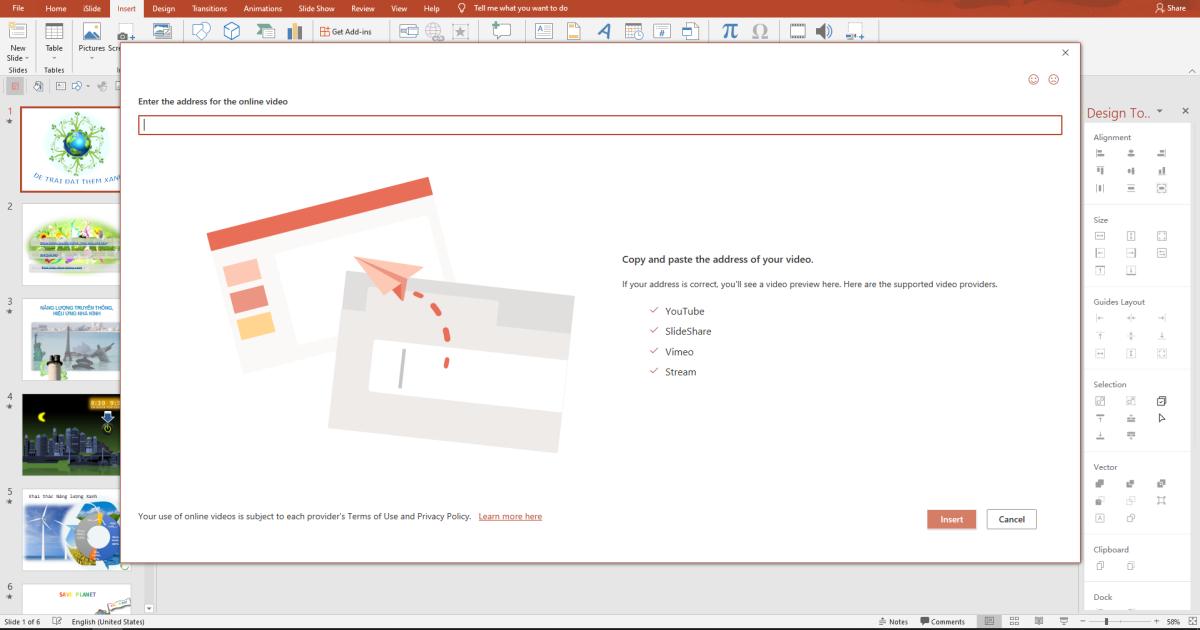Viewport: 1200px width, 630px height.
Task: Open the Symbol dialog via Ω icon
Action: pos(760,31)
